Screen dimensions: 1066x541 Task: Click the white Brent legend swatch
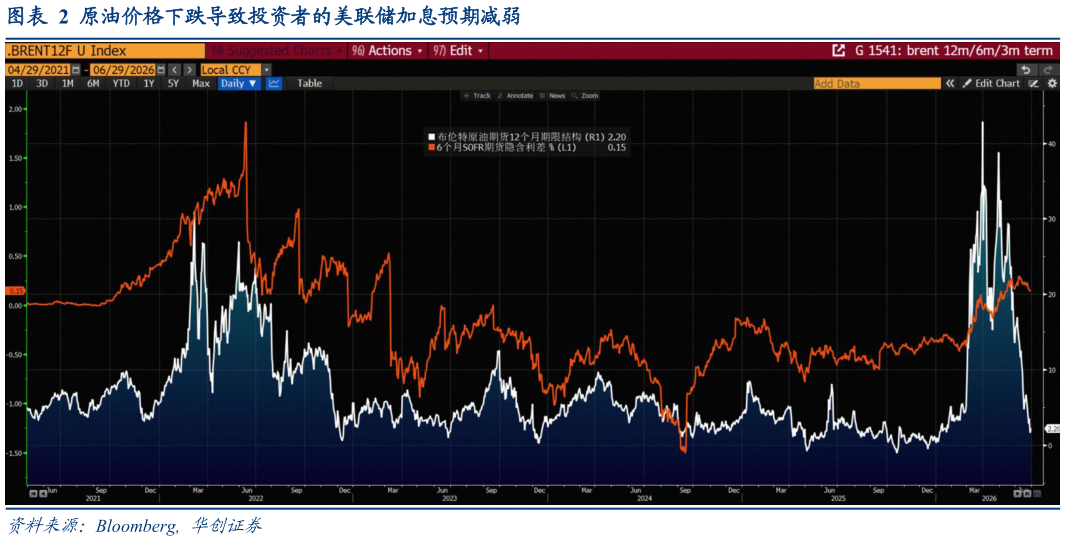(x=432, y=137)
